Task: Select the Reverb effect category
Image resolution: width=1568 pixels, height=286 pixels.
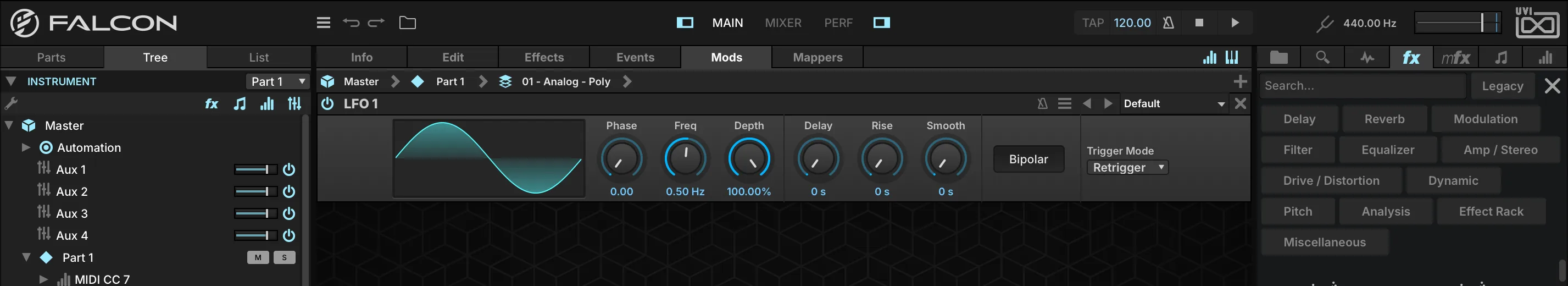Action: [1384, 119]
